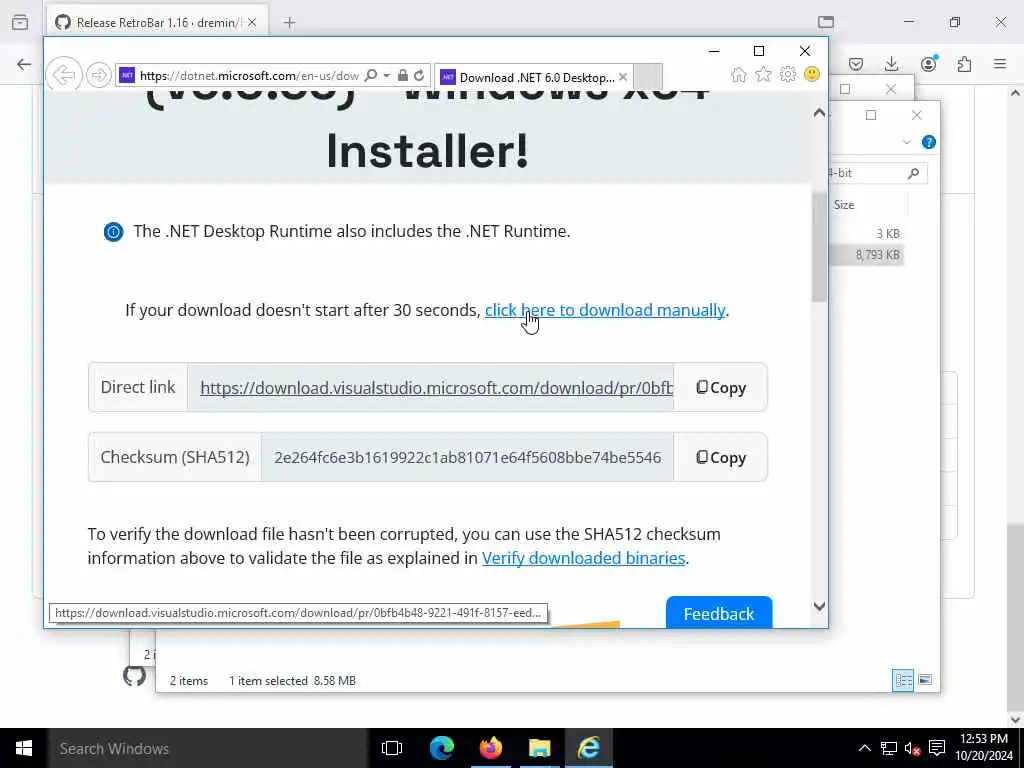The width and height of the screenshot is (1024, 768).
Task: Click the IE smiley feedback icon
Action: (812, 74)
